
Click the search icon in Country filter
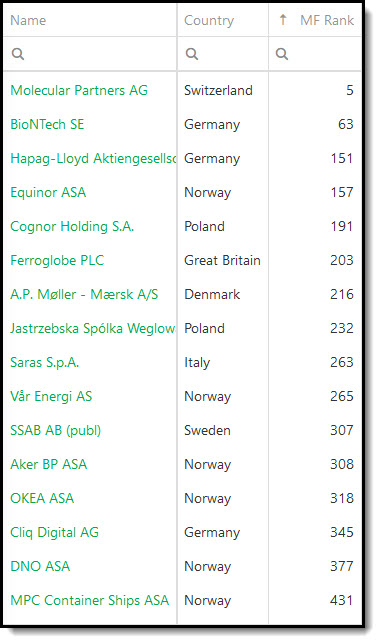192,54
